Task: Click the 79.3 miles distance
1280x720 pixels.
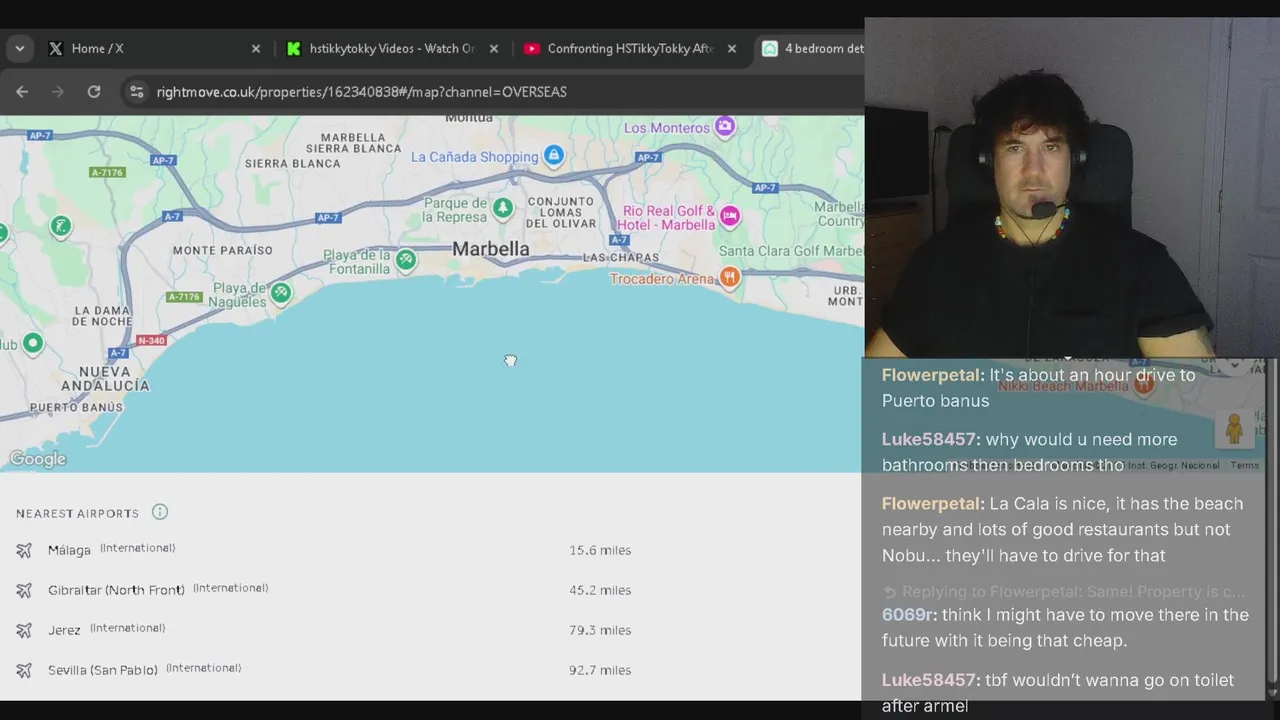Action: [x=600, y=630]
